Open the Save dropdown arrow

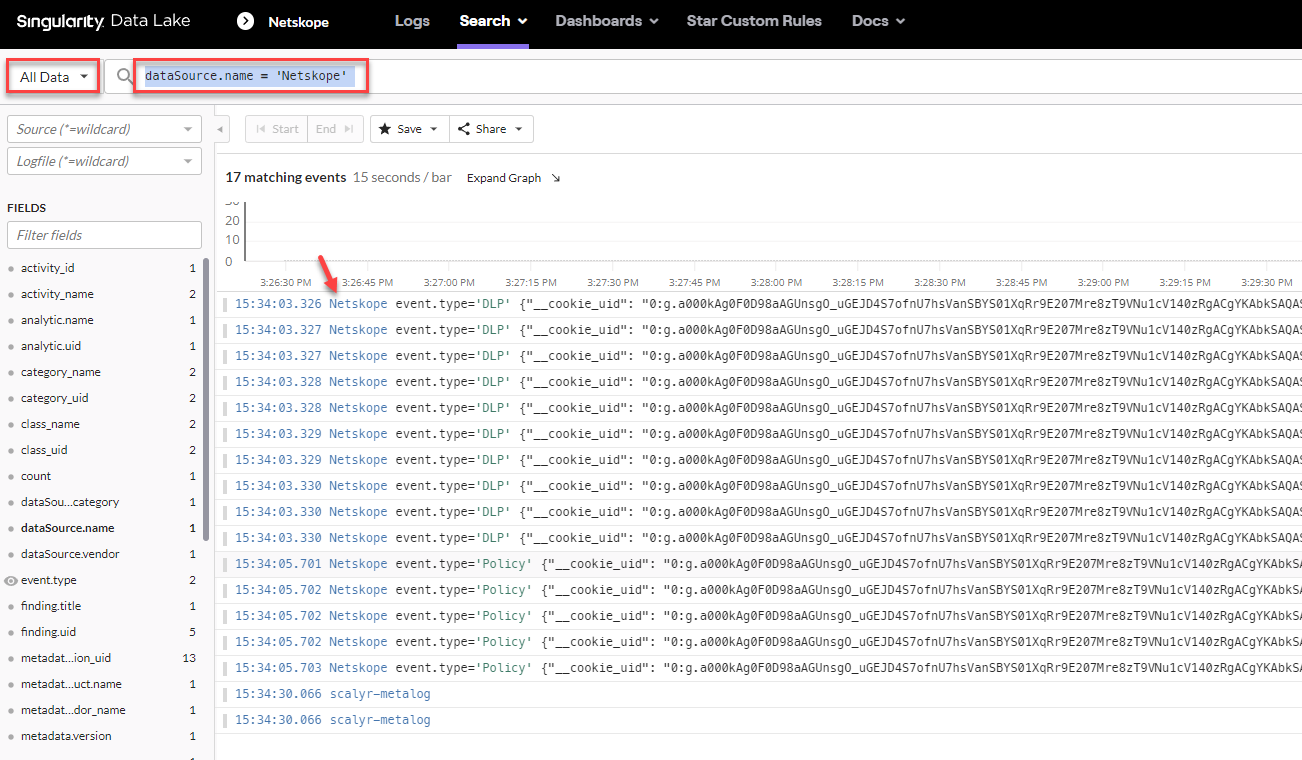click(x=434, y=129)
